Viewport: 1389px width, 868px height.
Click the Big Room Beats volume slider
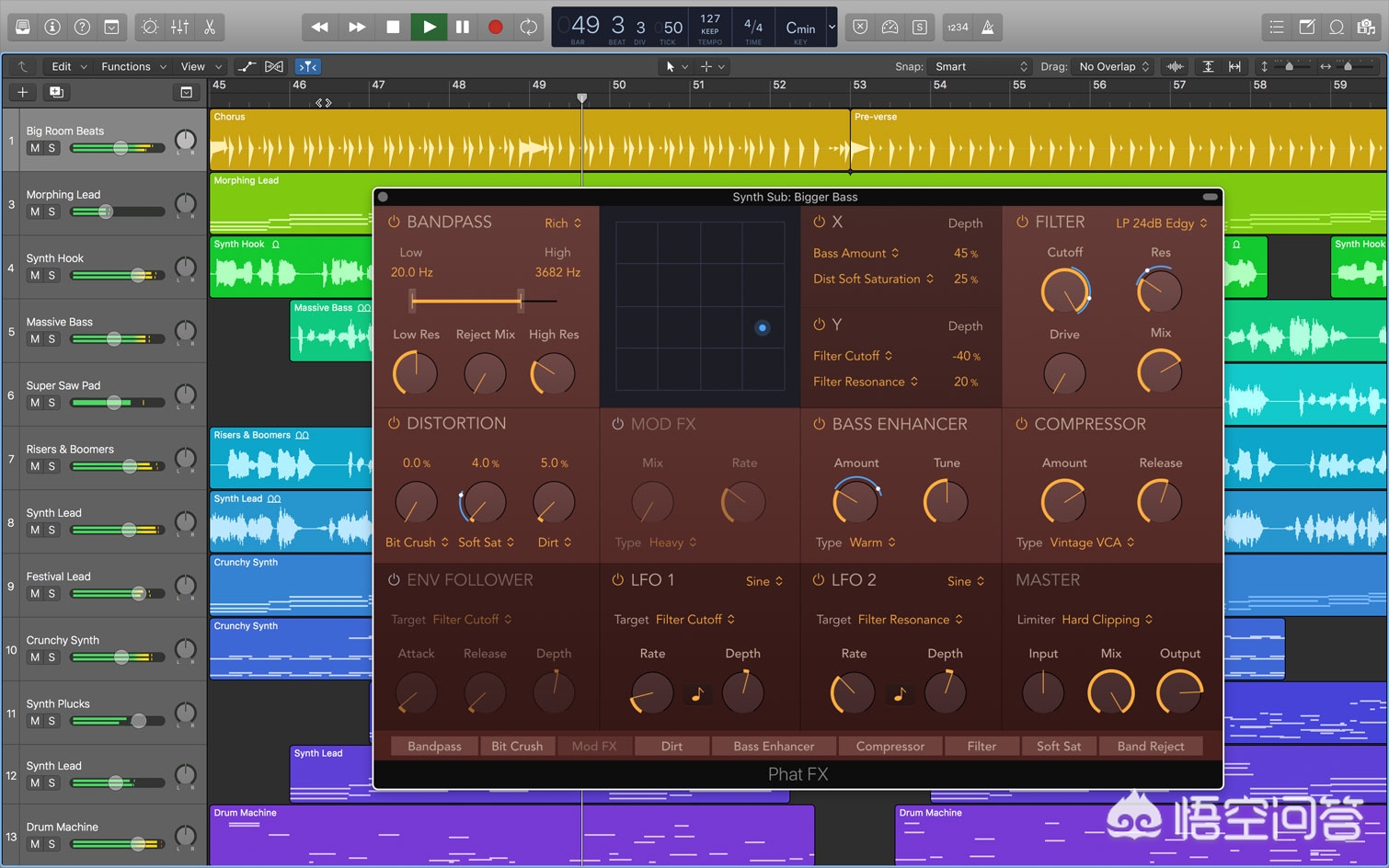point(118,148)
